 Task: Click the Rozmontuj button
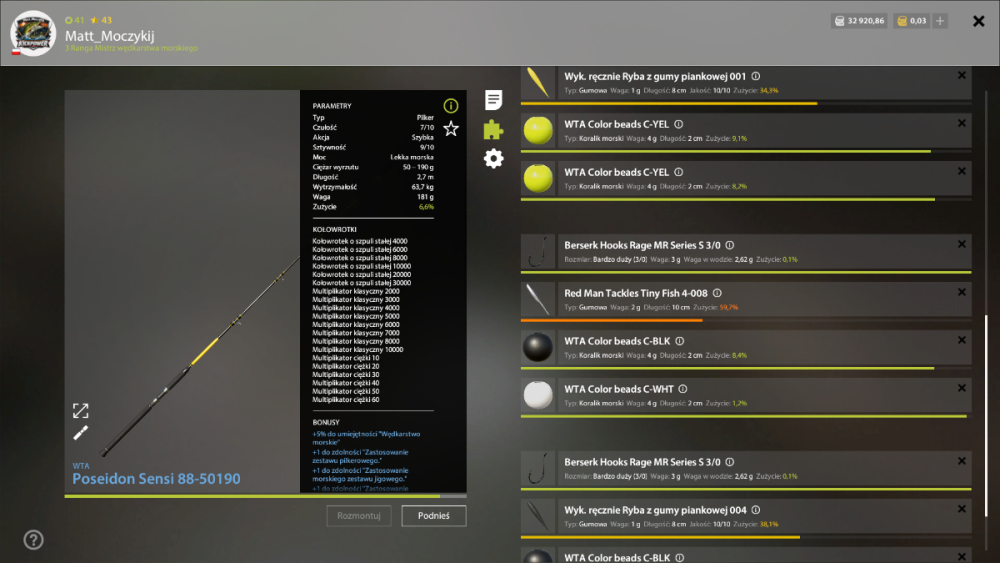coord(359,516)
